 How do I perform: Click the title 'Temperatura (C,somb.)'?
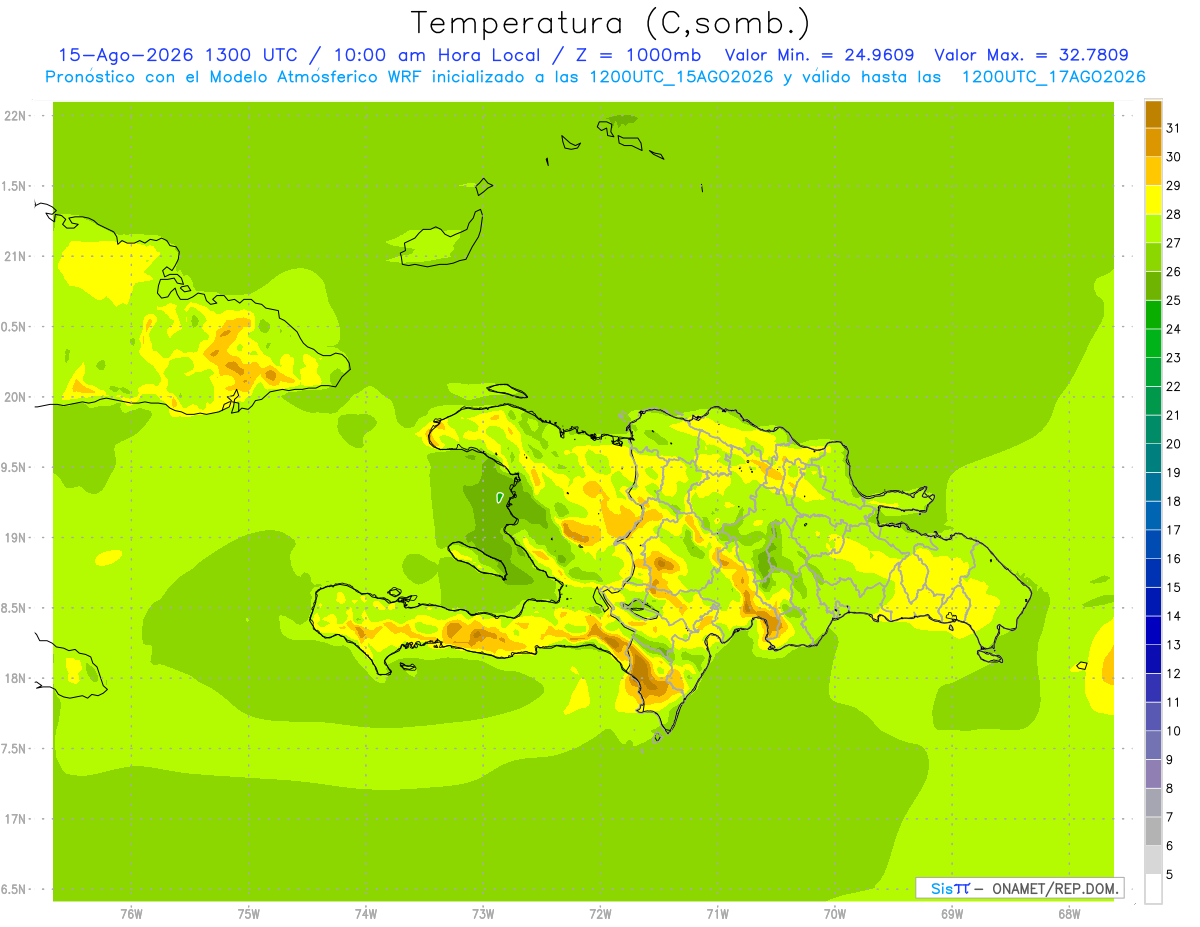(x=610, y=23)
